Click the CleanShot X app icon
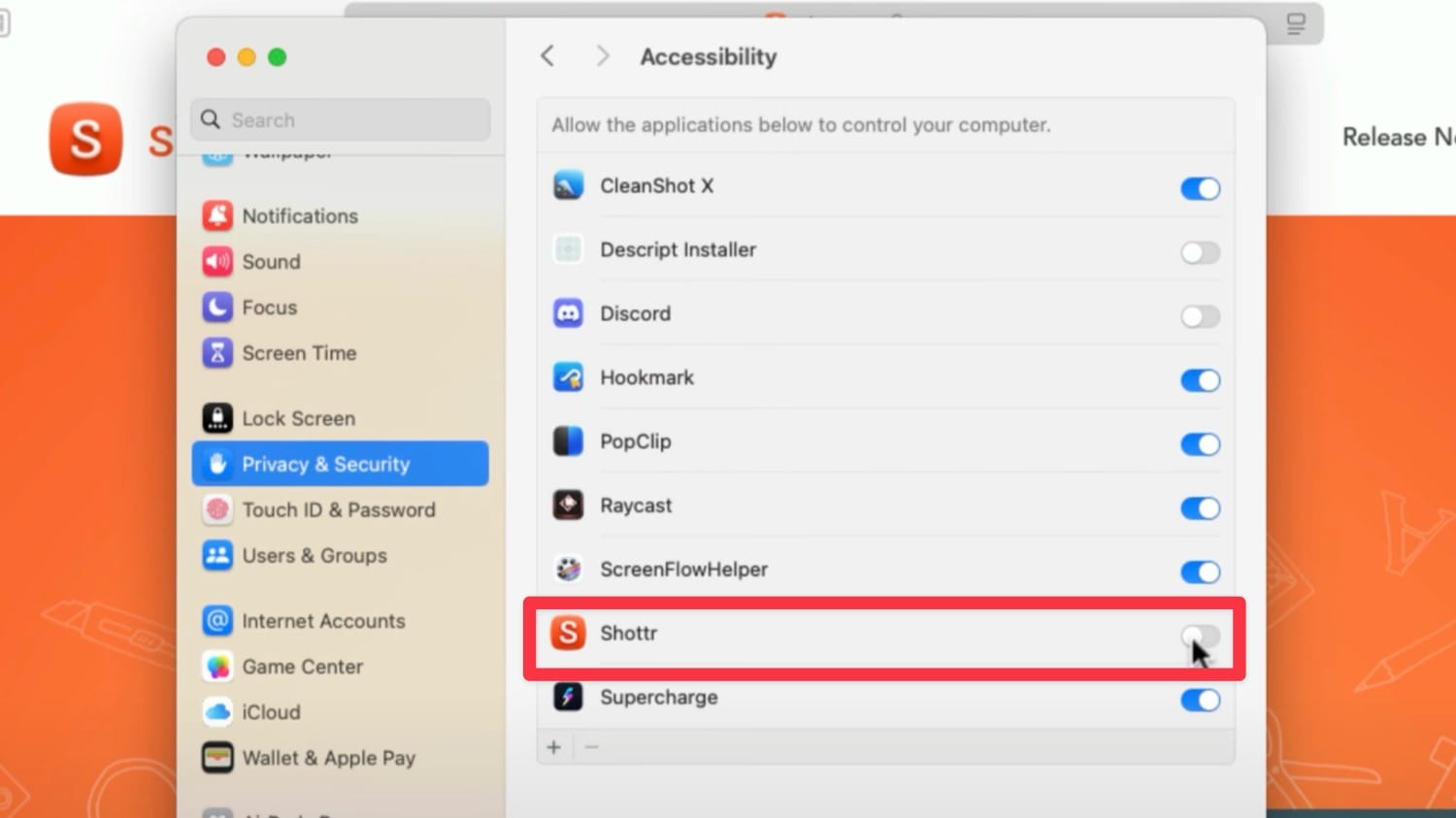This screenshot has width=1456, height=818. pyautogui.click(x=567, y=185)
